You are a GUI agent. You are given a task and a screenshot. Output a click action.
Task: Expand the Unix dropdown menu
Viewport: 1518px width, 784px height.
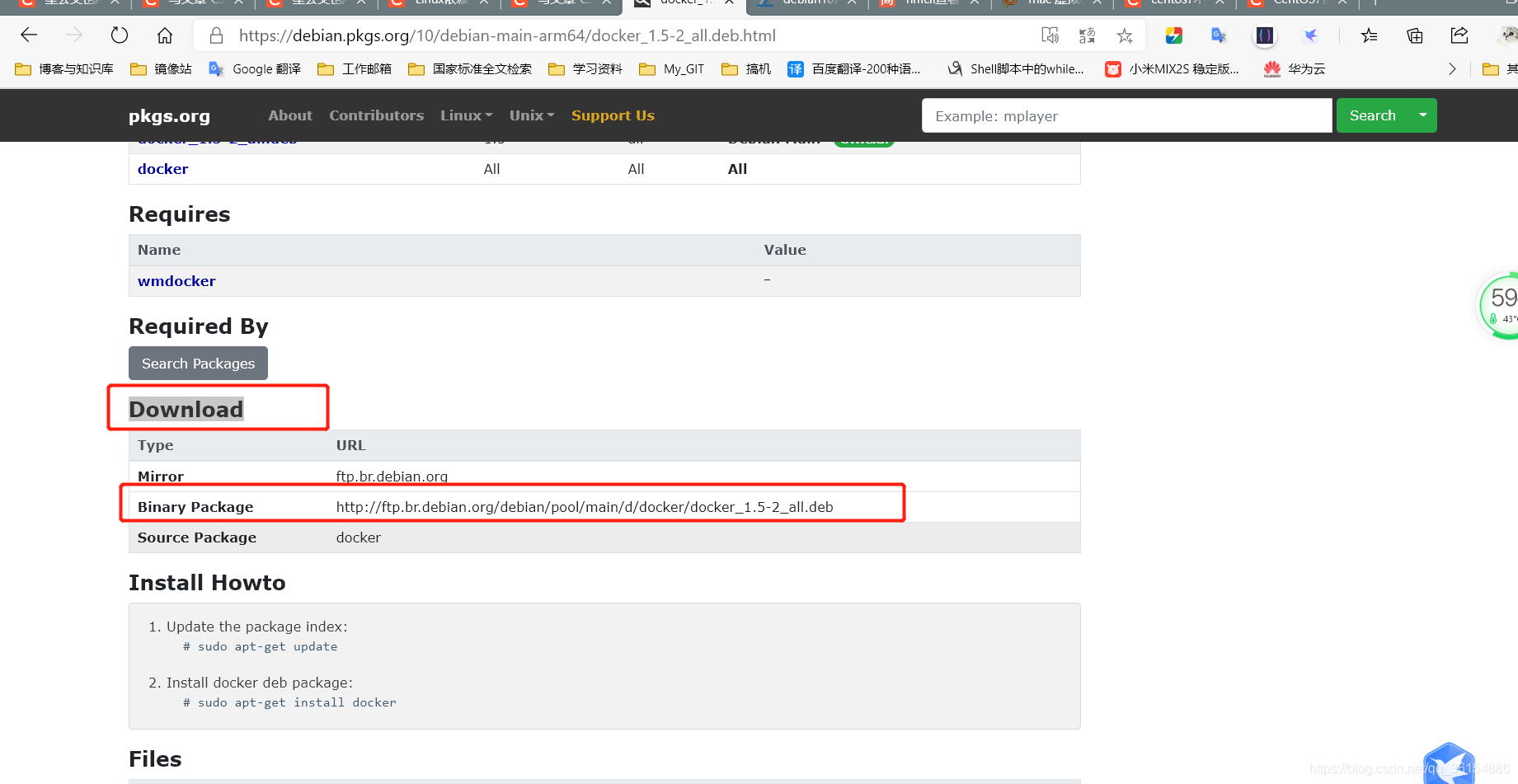(x=532, y=115)
